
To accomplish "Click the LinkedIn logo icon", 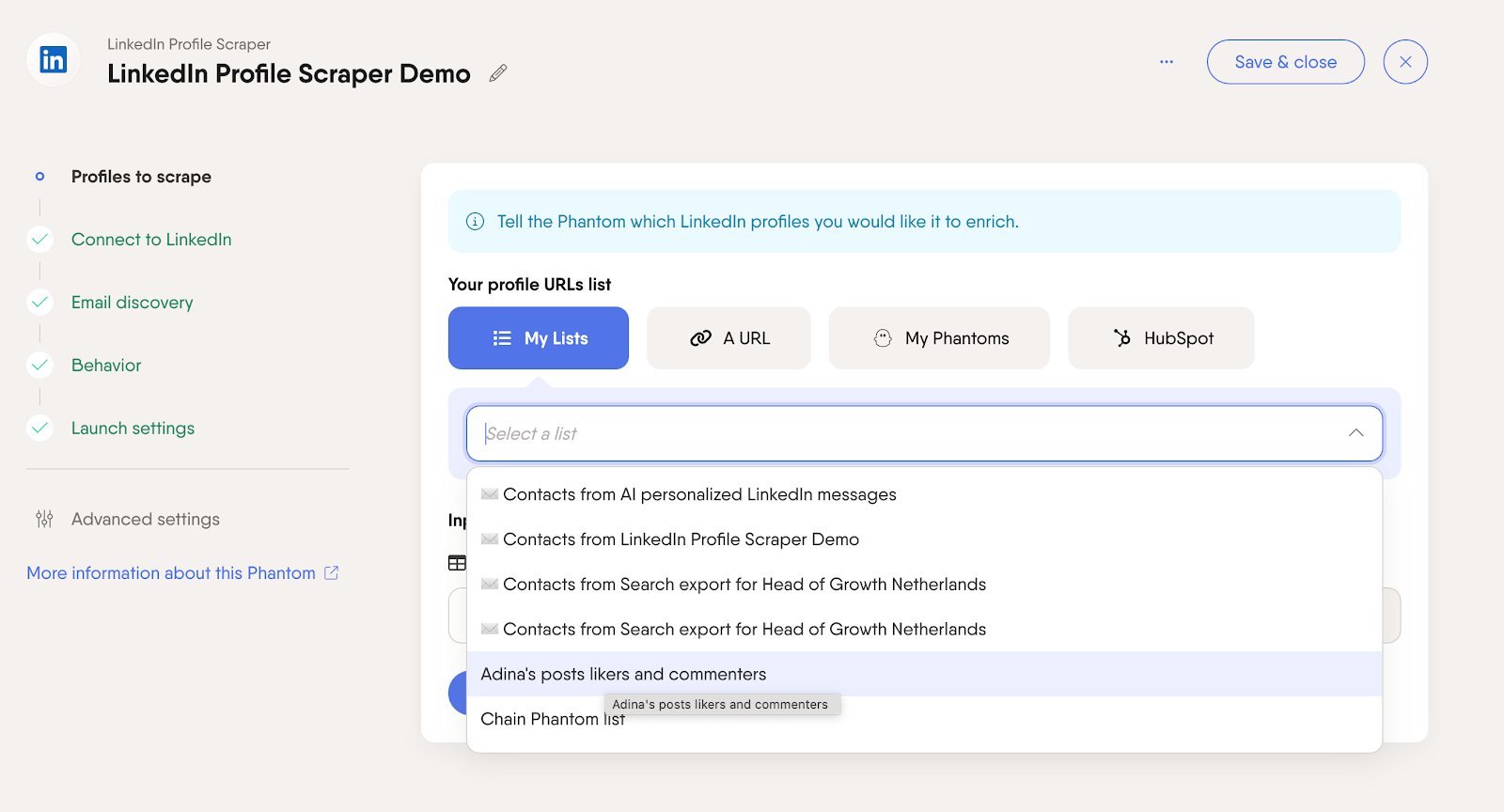I will point(54,60).
